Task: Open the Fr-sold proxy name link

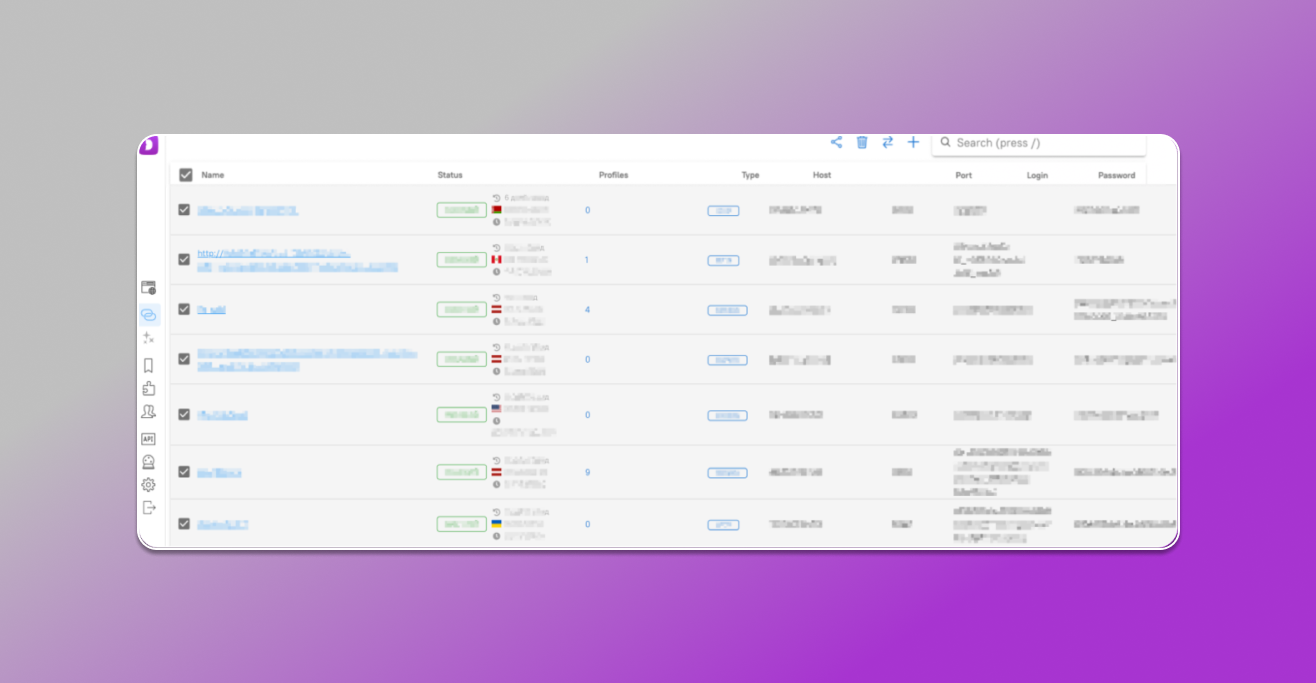Action: click(x=212, y=310)
